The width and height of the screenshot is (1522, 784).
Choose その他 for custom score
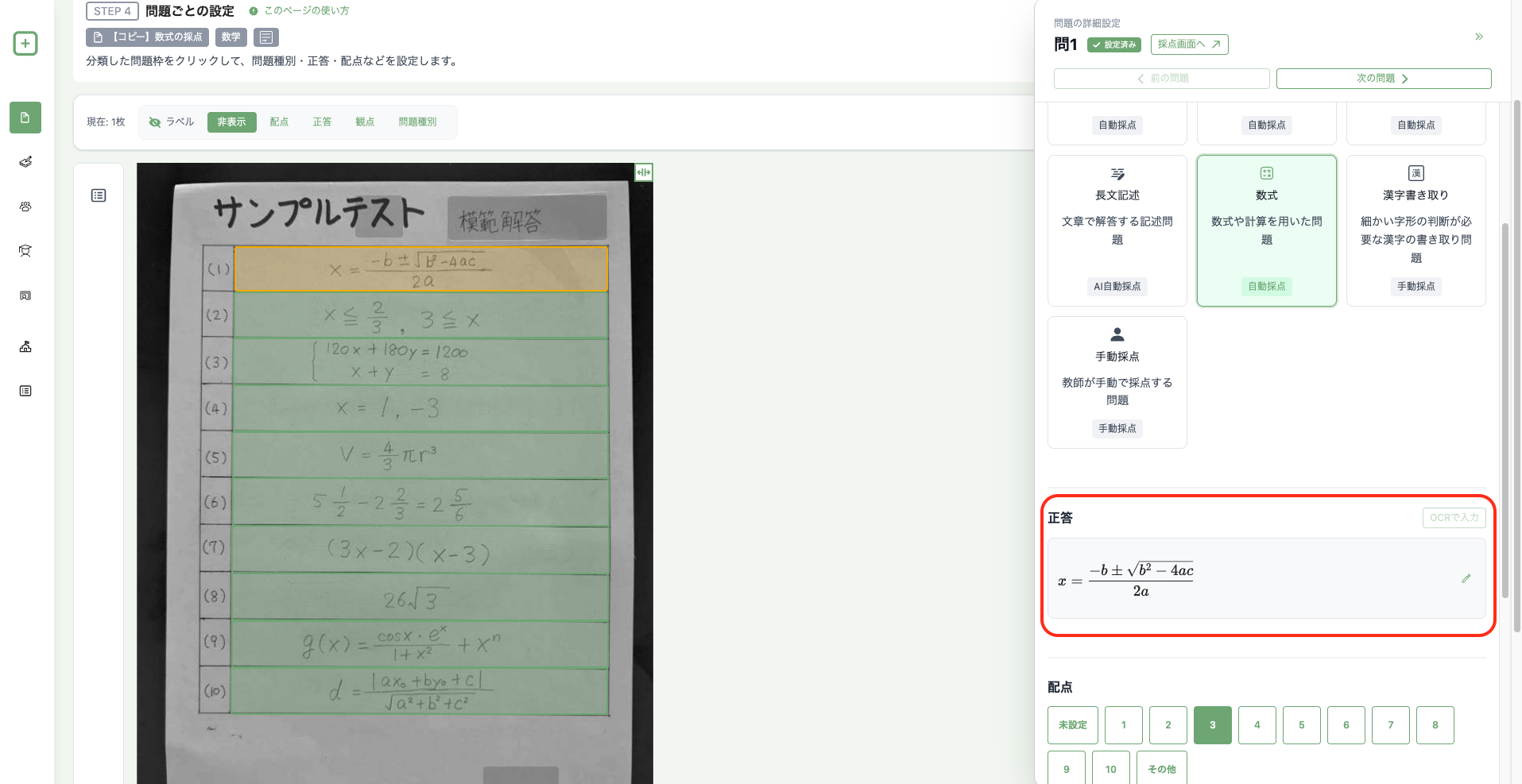coord(1162,768)
